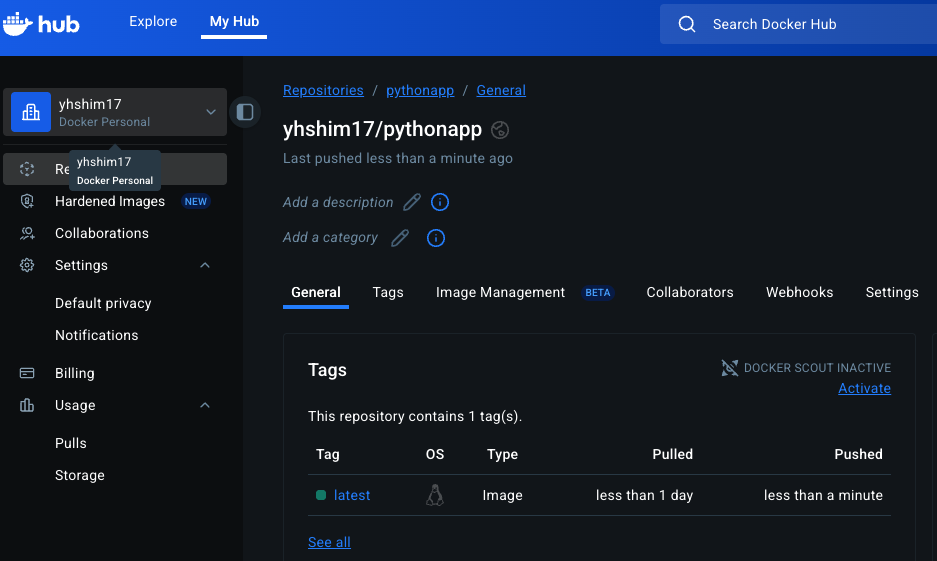Click in the Search Docker Hub field
The image size is (937, 561).
(798, 24)
